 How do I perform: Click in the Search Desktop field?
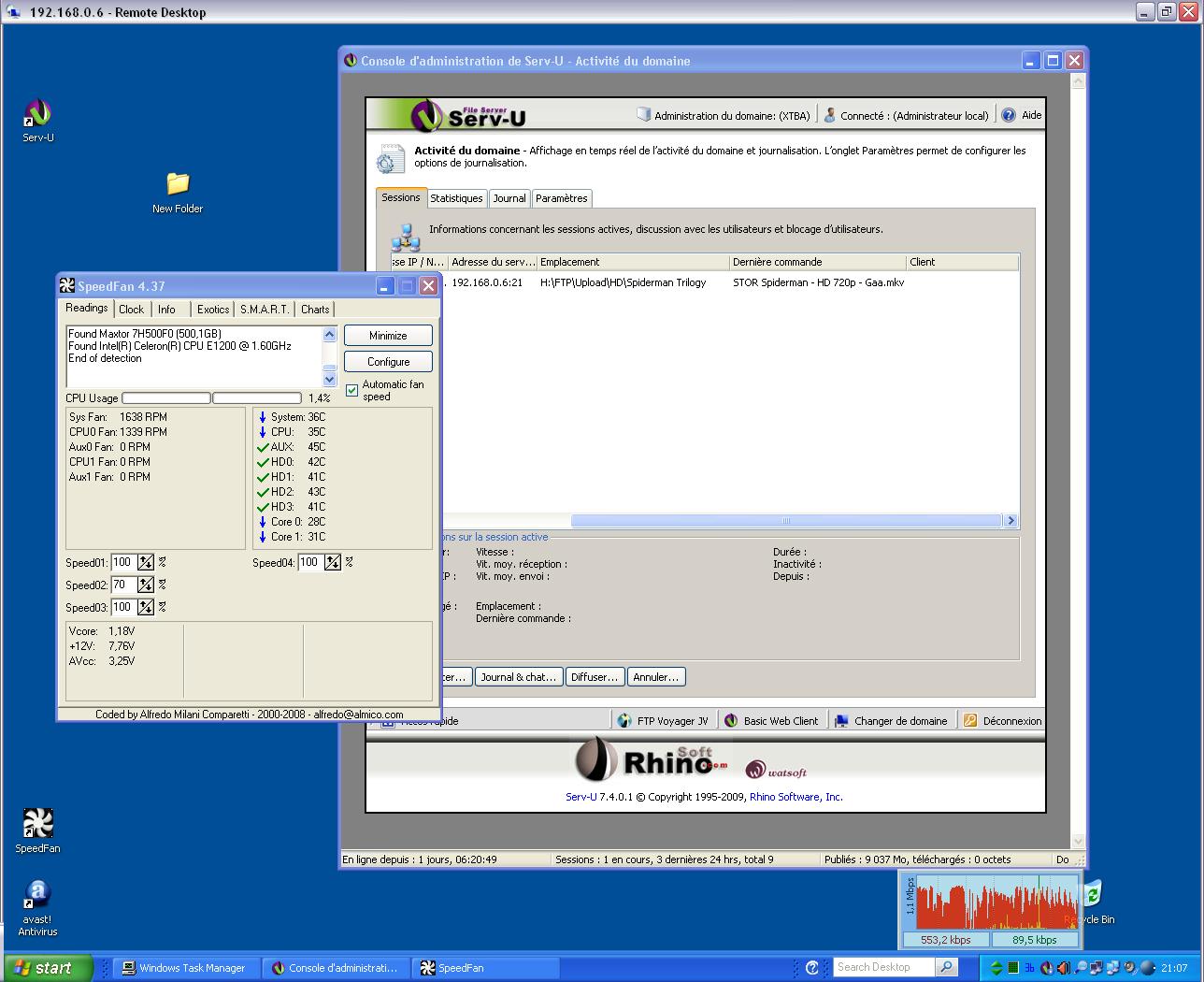tap(884, 967)
